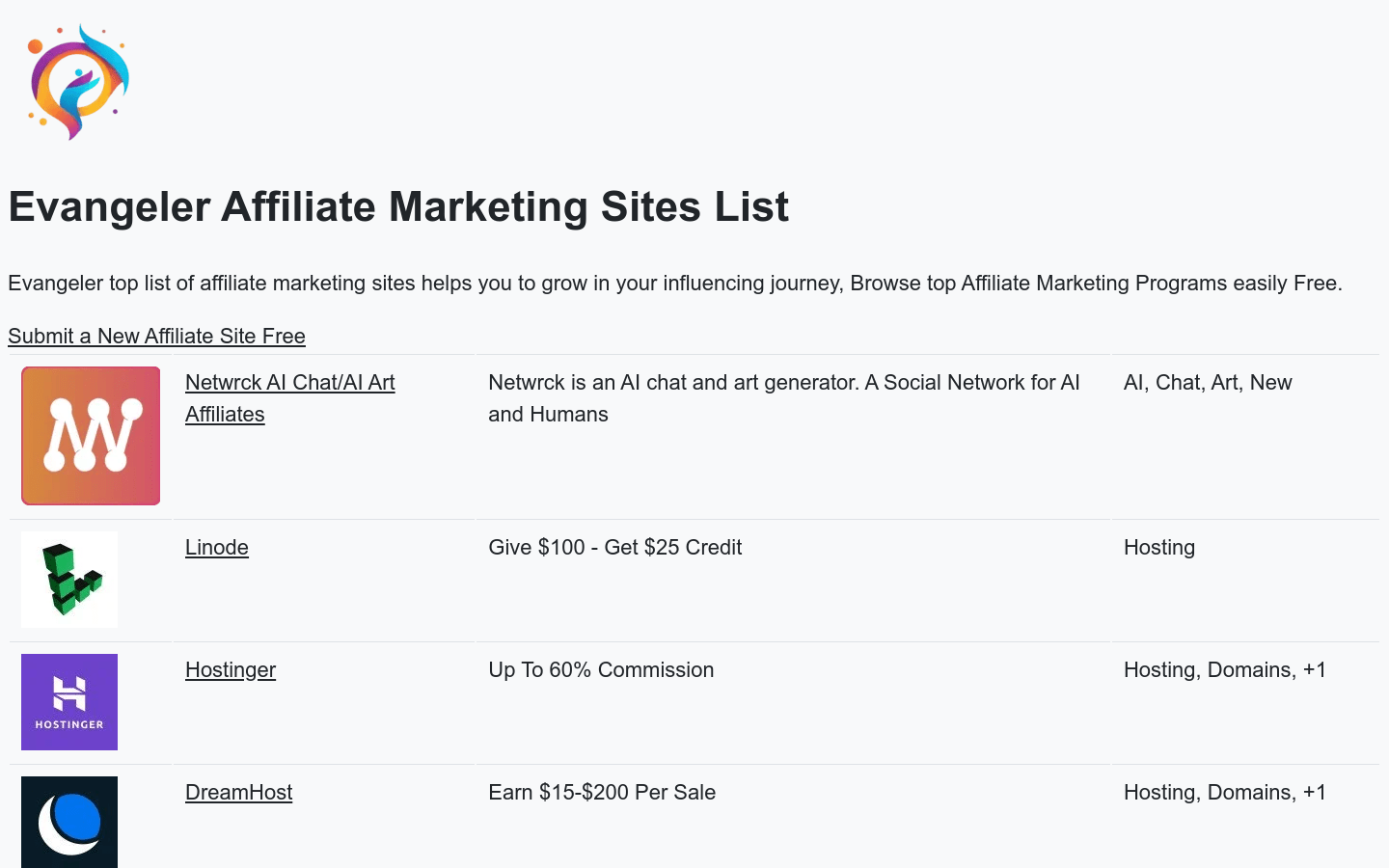This screenshot has width=1389, height=868.
Task: Click the Evangeler Affiliate Marketing Sites List heading
Action: (398, 206)
